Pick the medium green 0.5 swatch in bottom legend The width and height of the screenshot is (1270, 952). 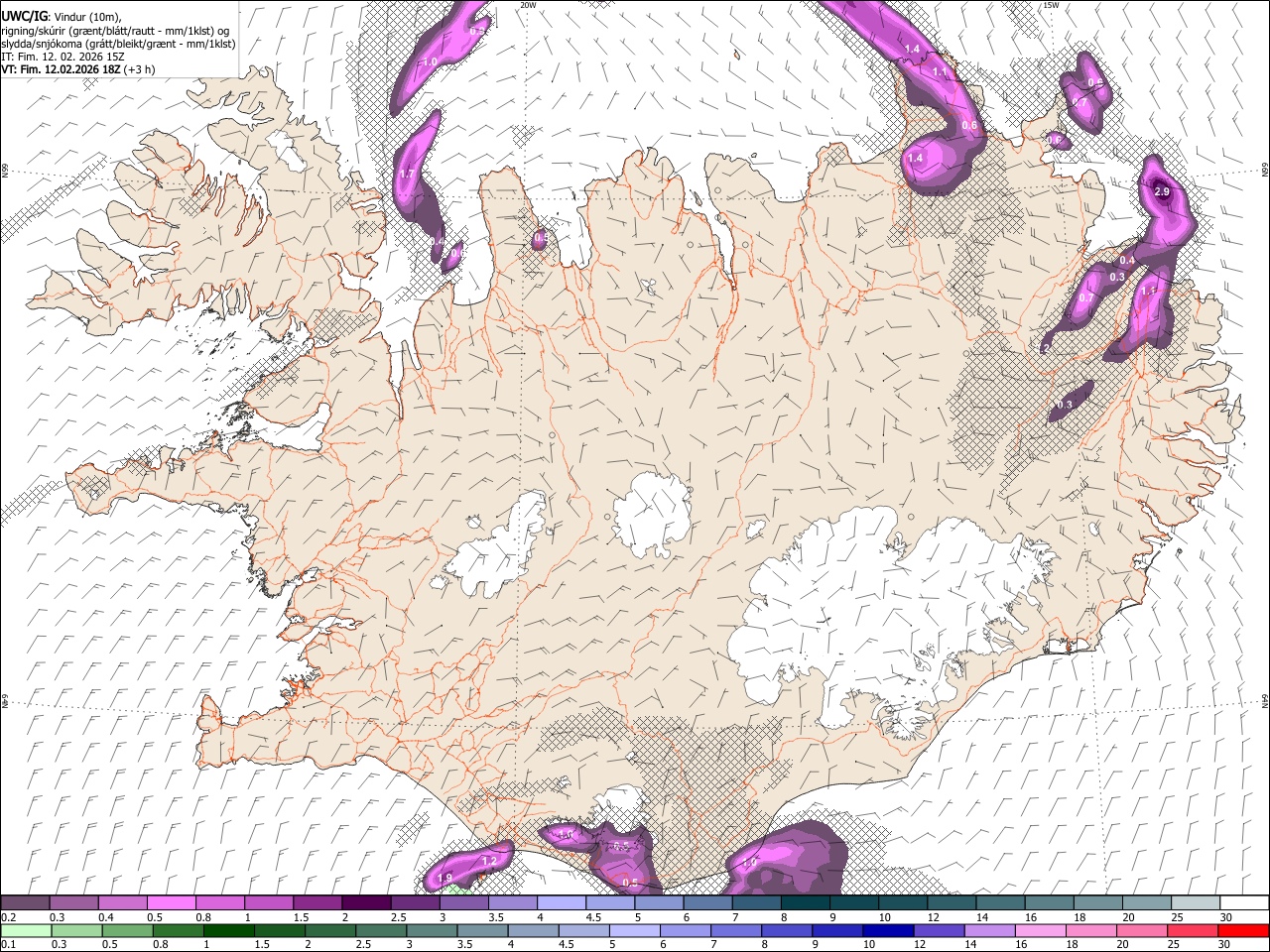coord(127,931)
